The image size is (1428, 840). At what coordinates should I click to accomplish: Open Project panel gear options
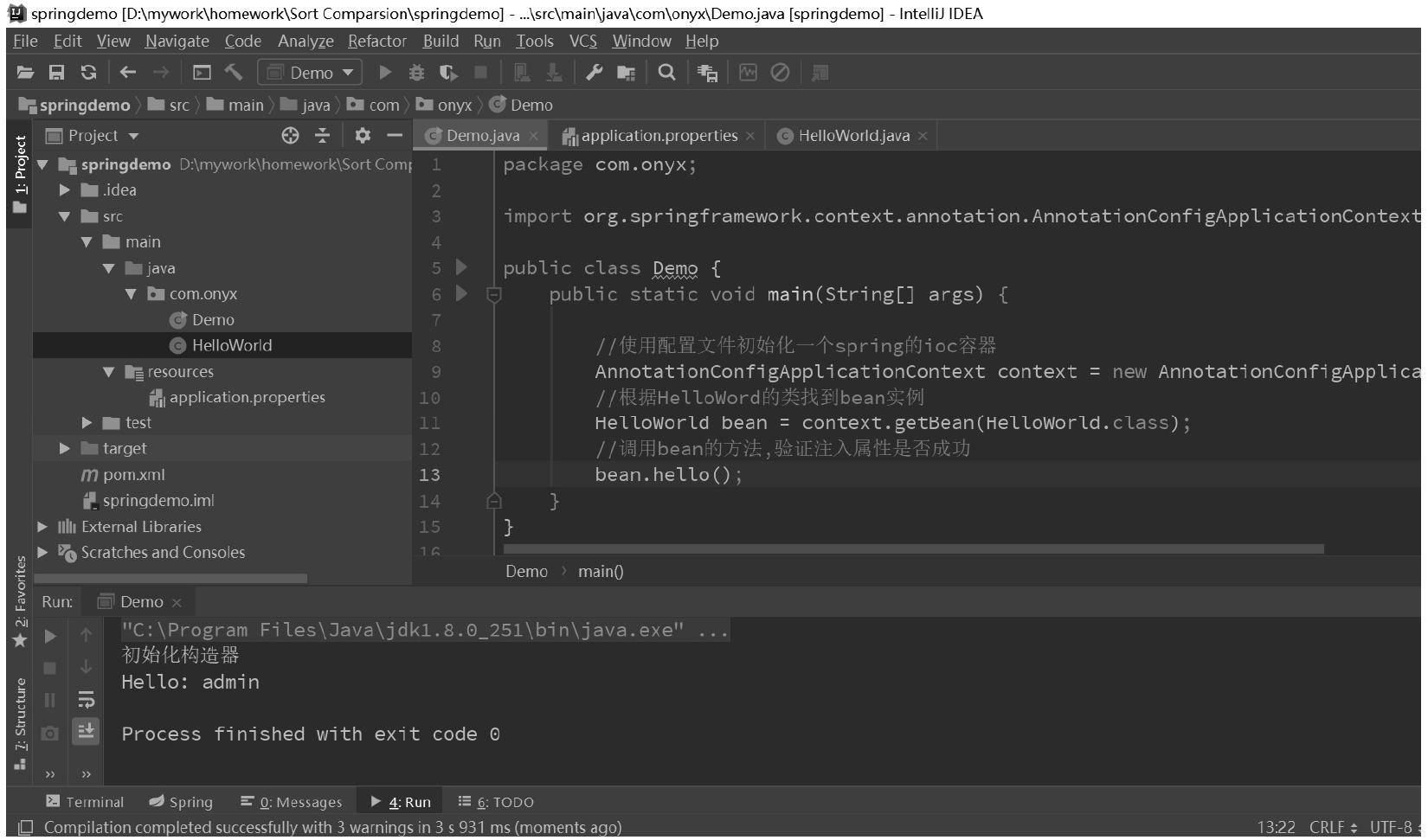click(363, 136)
